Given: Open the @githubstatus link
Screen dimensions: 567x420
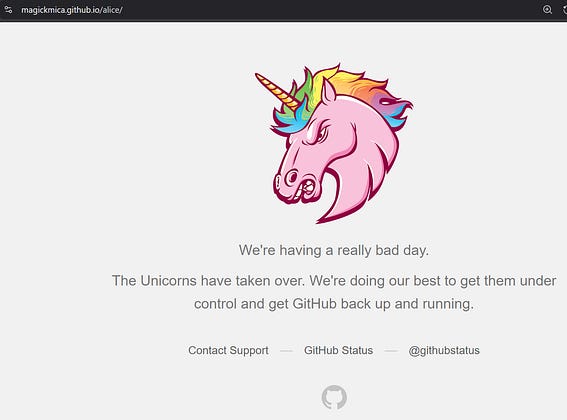Looking at the screenshot, I should [x=444, y=350].
